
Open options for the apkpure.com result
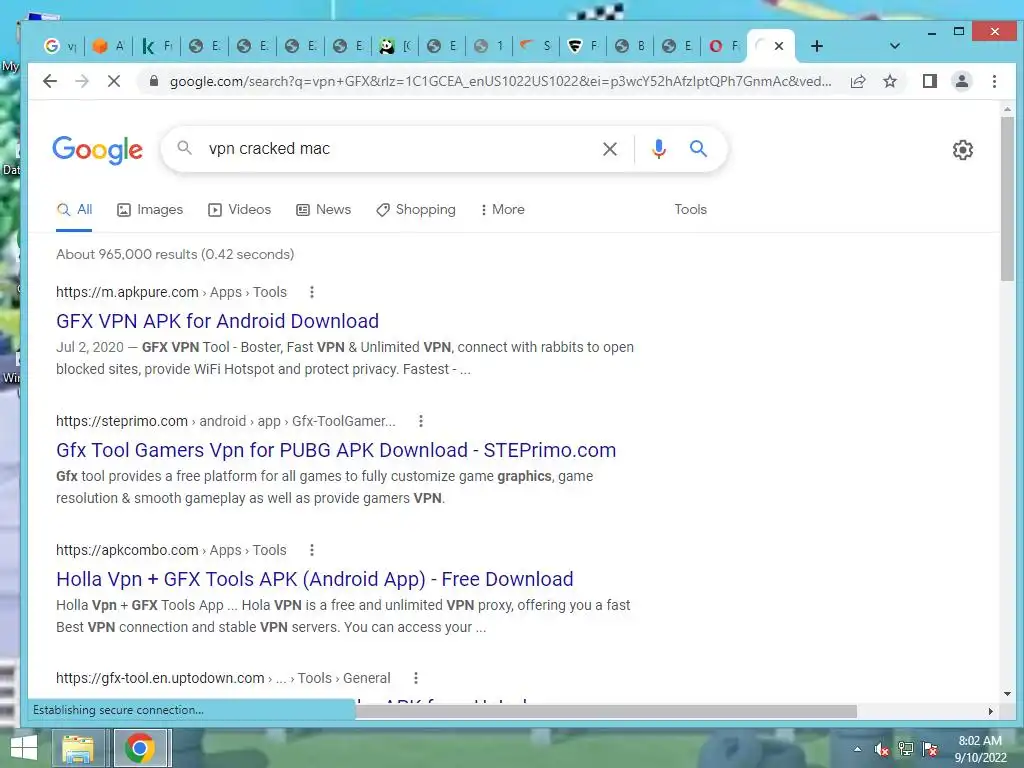point(312,292)
